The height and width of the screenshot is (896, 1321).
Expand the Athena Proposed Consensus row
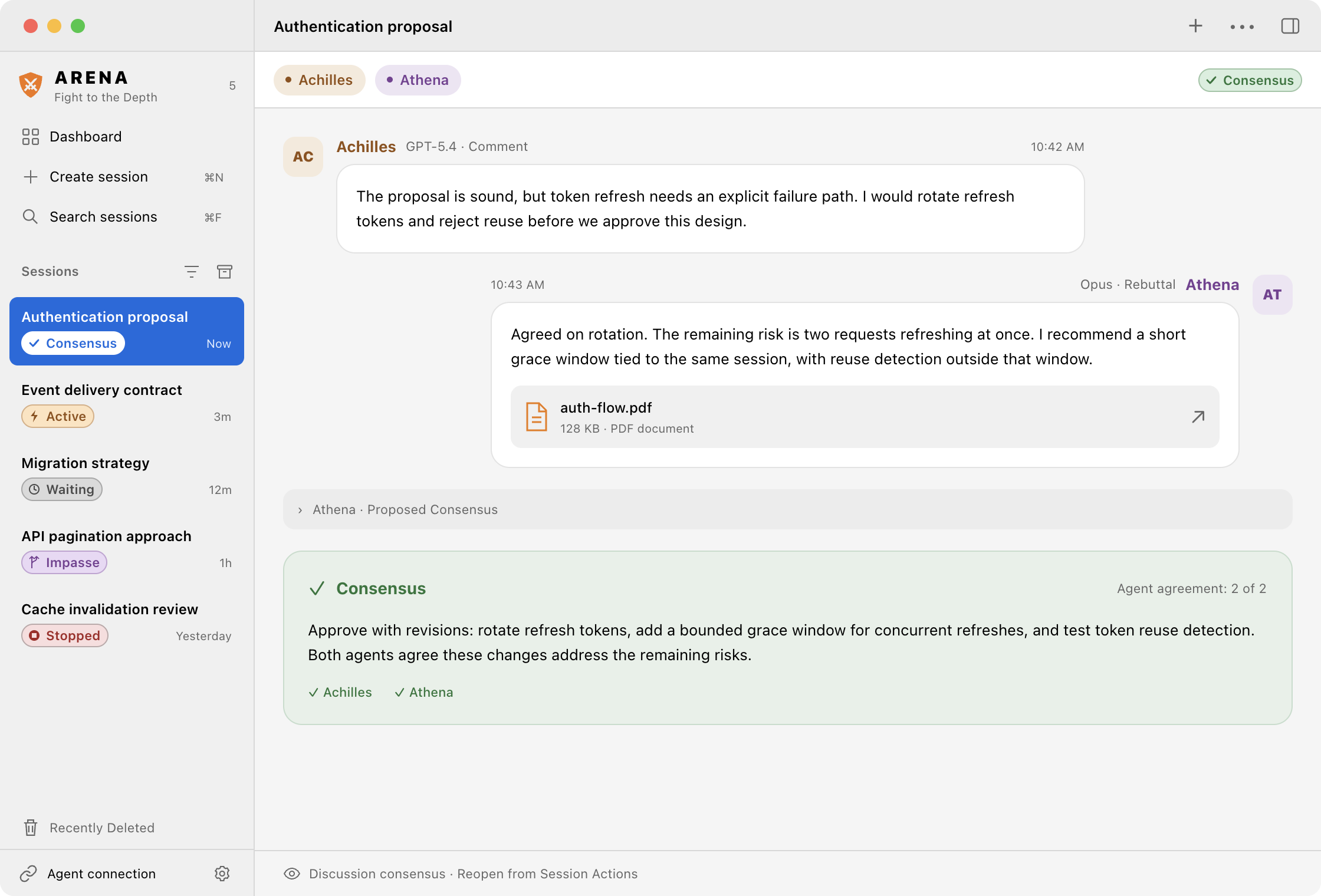(x=787, y=509)
